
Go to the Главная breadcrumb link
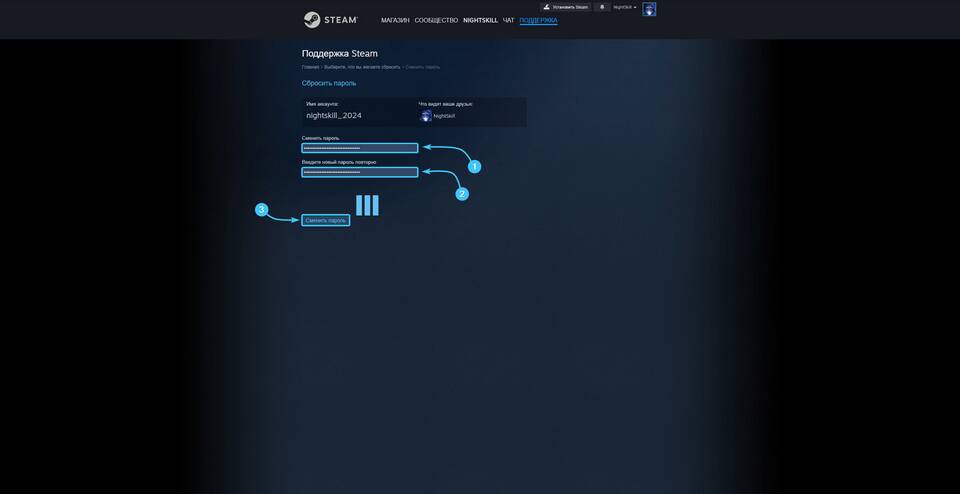click(x=310, y=67)
